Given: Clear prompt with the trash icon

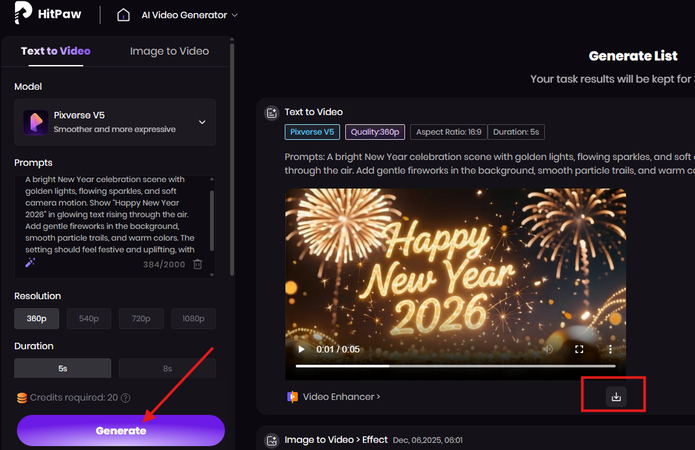Looking at the screenshot, I should (x=198, y=264).
